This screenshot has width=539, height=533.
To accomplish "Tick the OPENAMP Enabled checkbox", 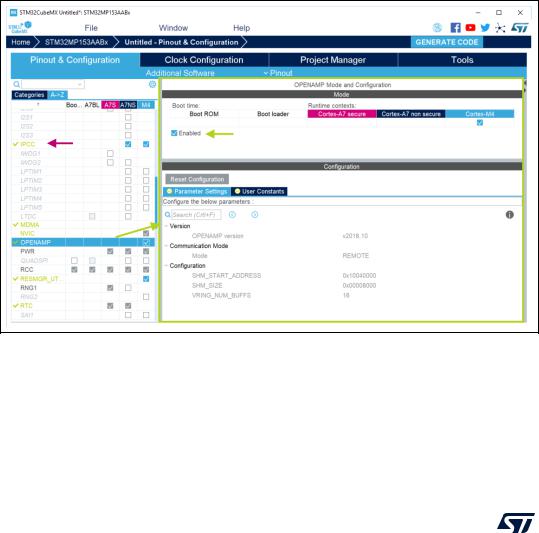I will (174, 133).
